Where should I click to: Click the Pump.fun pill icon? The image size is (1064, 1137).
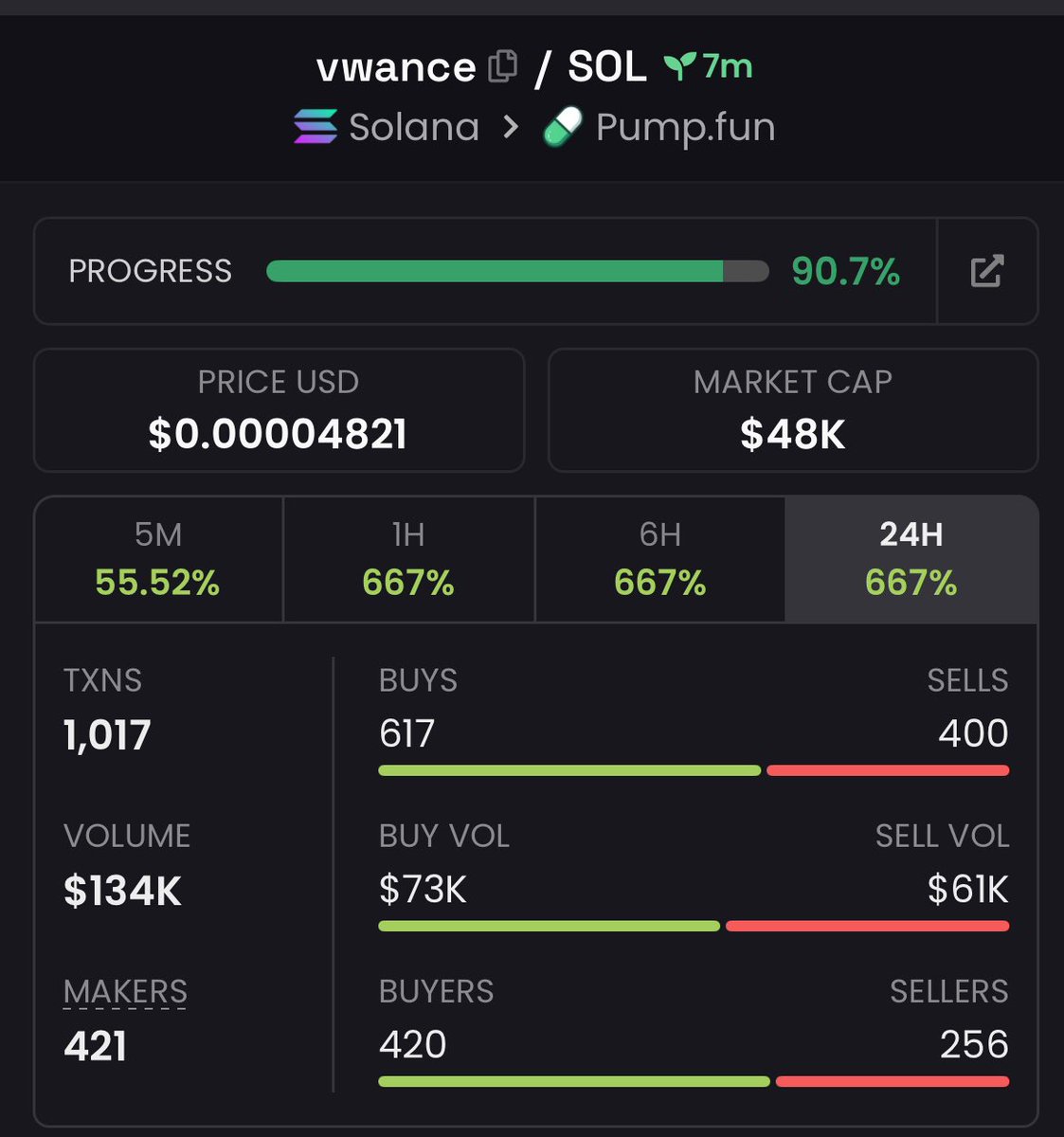(x=563, y=127)
